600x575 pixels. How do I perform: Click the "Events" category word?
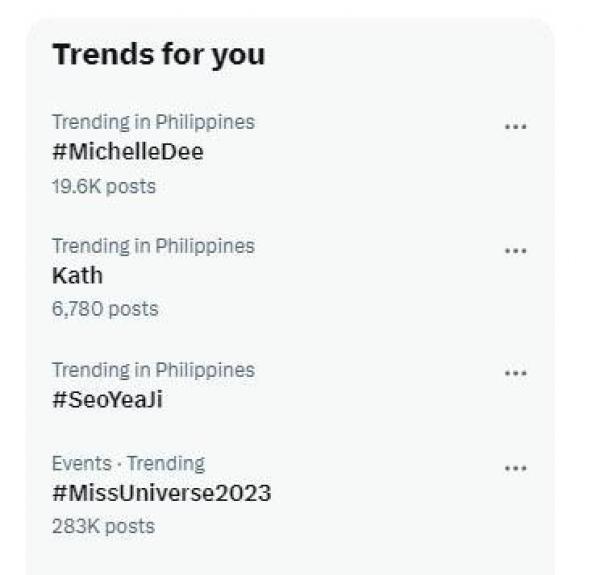click(x=81, y=463)
